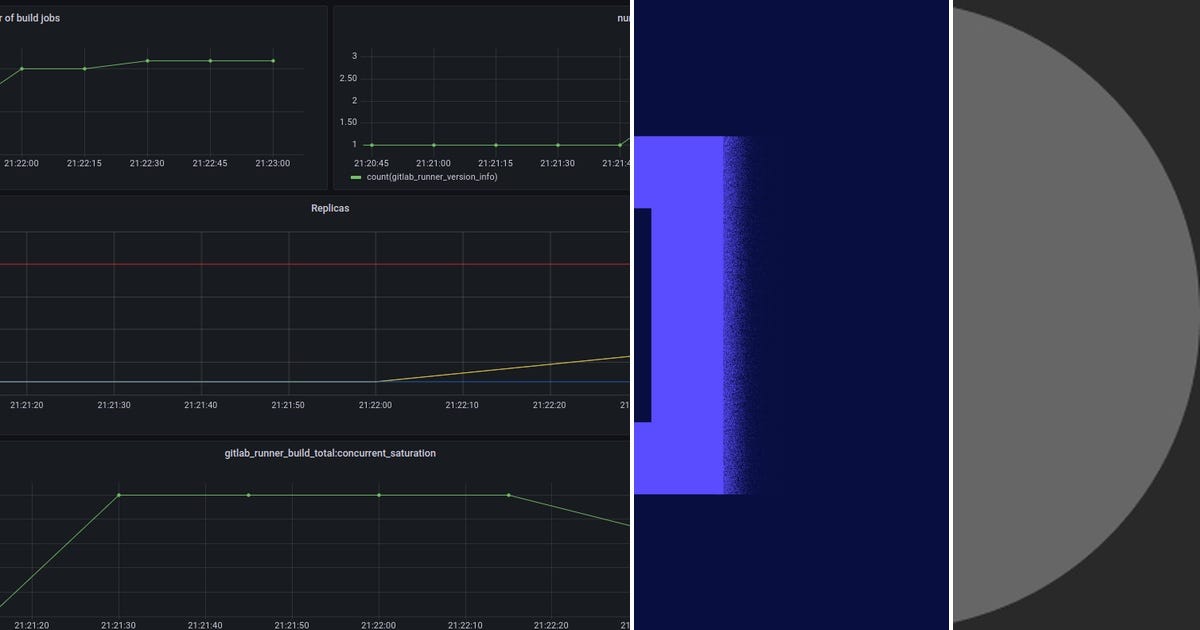Click the 21:22:30 data point on build jobs chart
The height and width of the screenshot is (630, 1200).
click(147, 59)
